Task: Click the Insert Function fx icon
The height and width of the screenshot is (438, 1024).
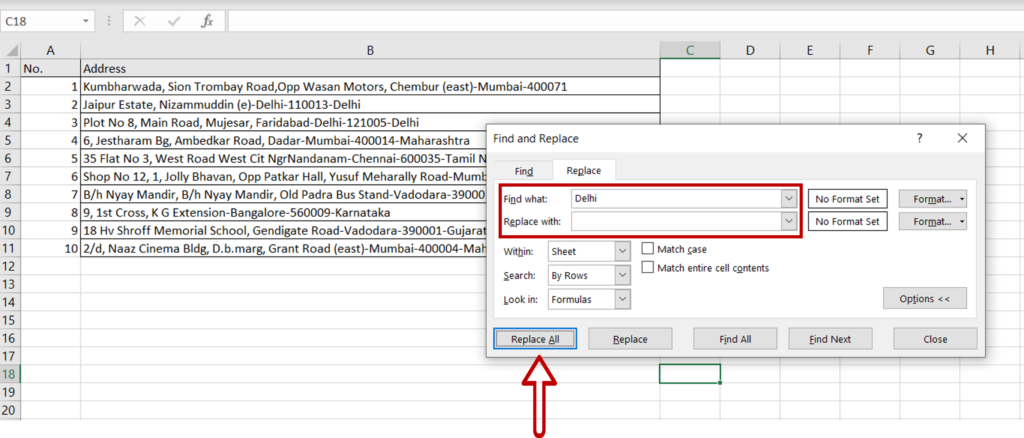Action: pos(207,21)
